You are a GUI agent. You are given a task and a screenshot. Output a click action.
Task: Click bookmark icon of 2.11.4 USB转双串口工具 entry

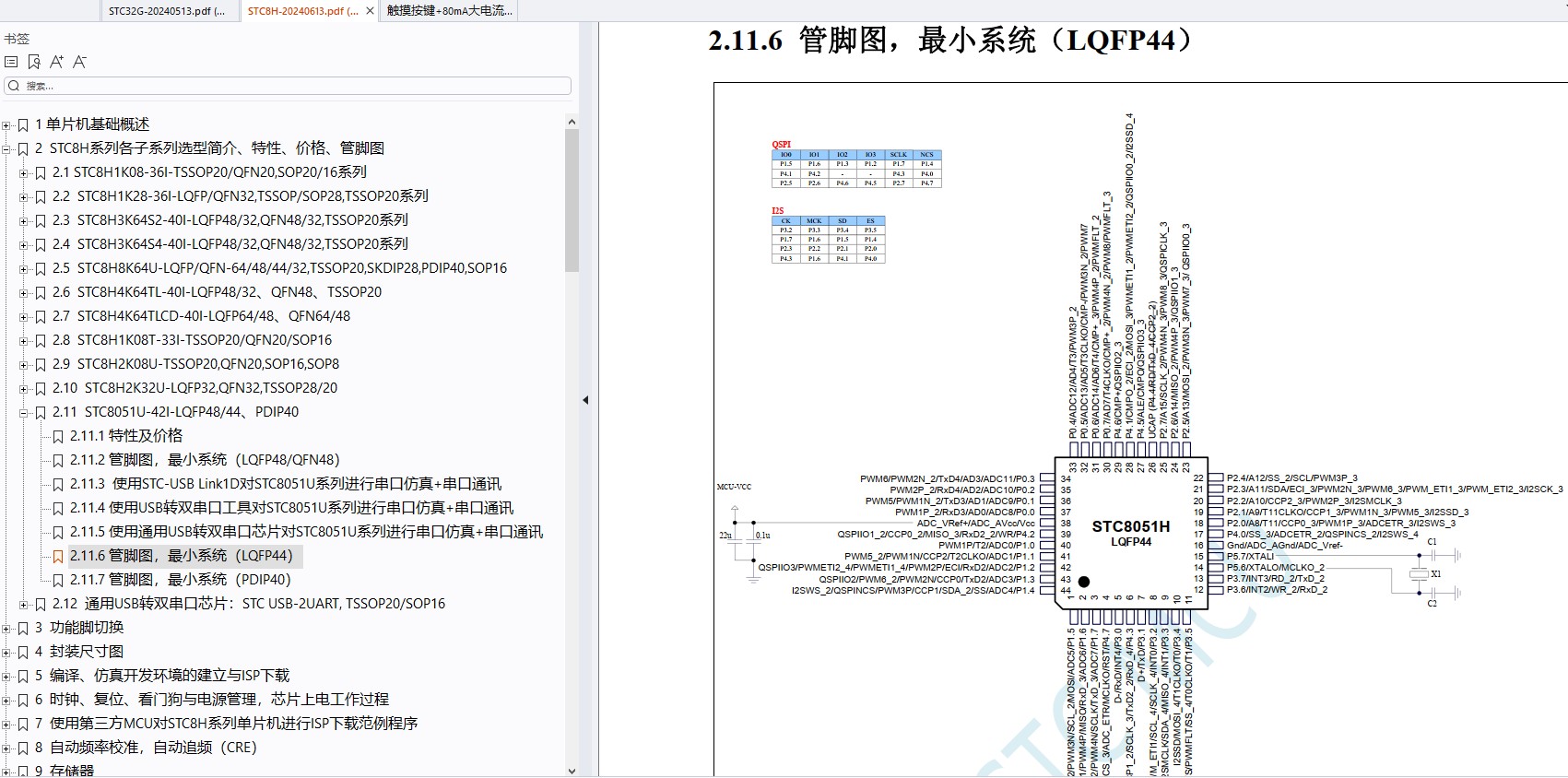click(58, 508)
